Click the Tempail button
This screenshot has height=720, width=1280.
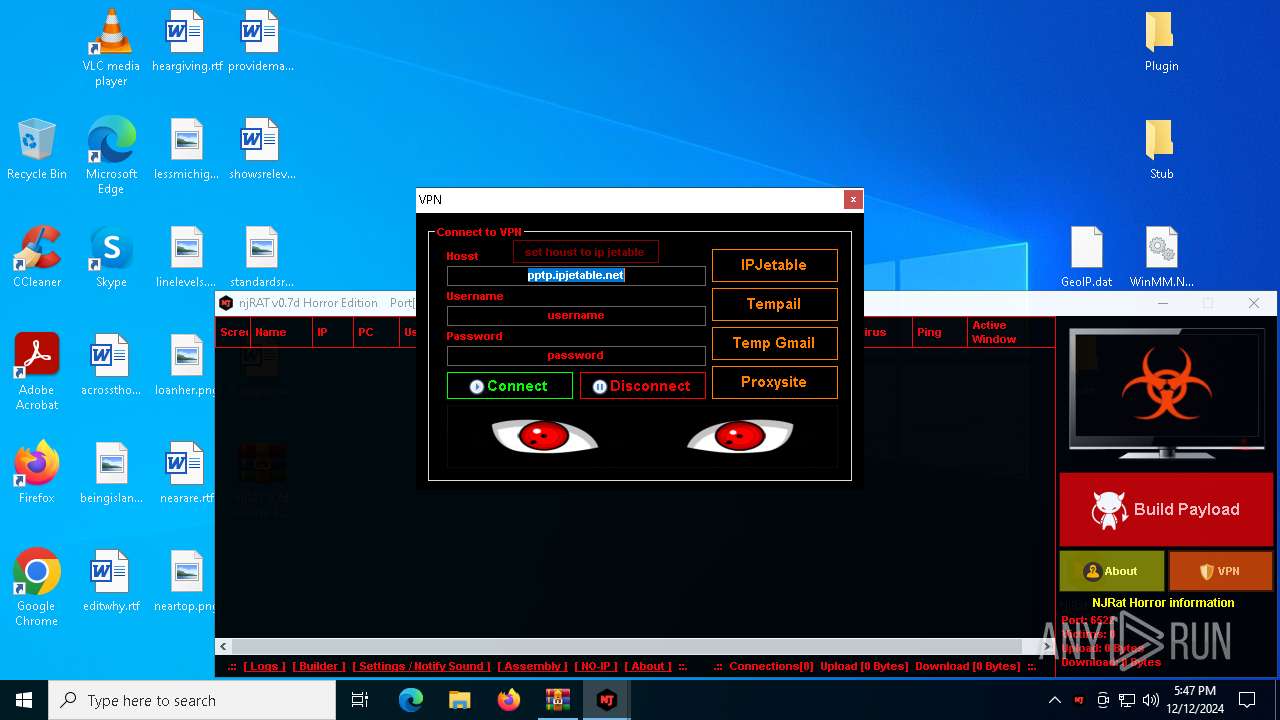[774, 304]
